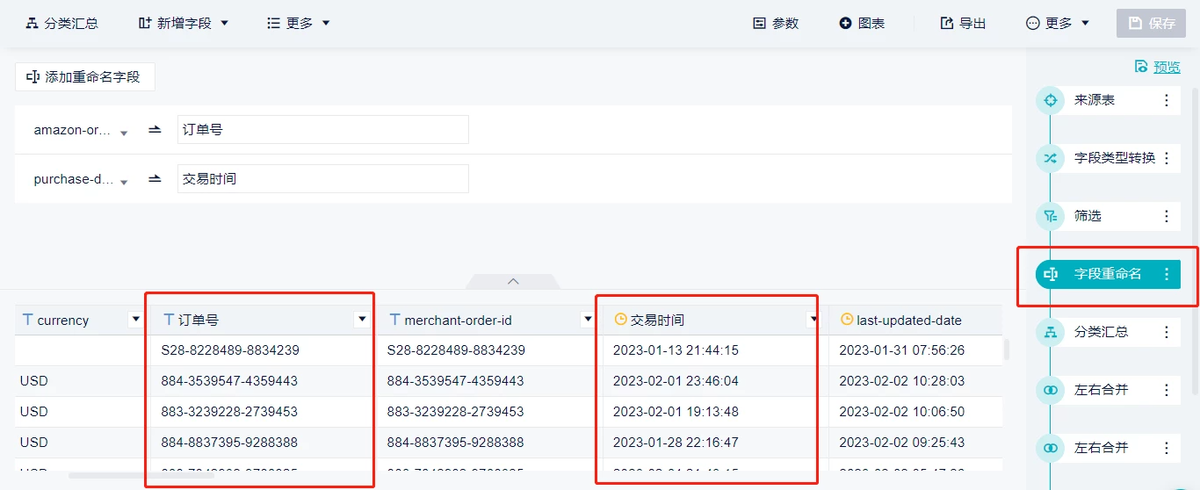The width and height of the screenshot is (1200, 490).
Task: Click the cell S28-8228489-8834239 under 订单号
Action: (x=230, y=351)
